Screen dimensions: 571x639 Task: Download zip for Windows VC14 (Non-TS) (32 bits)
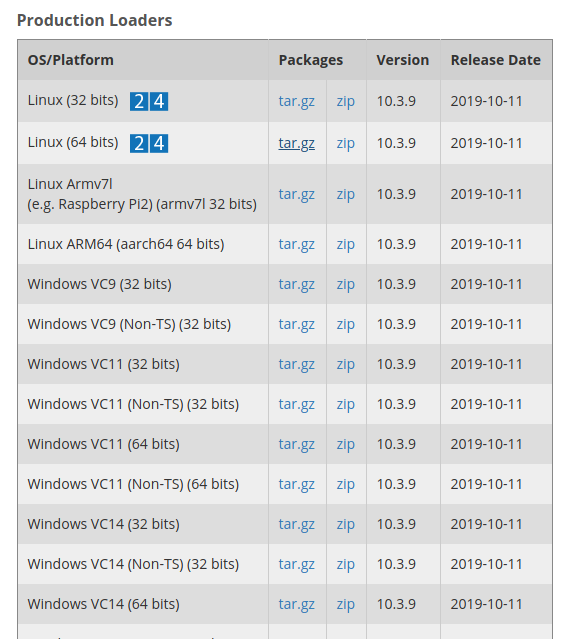tap(346, 564)
